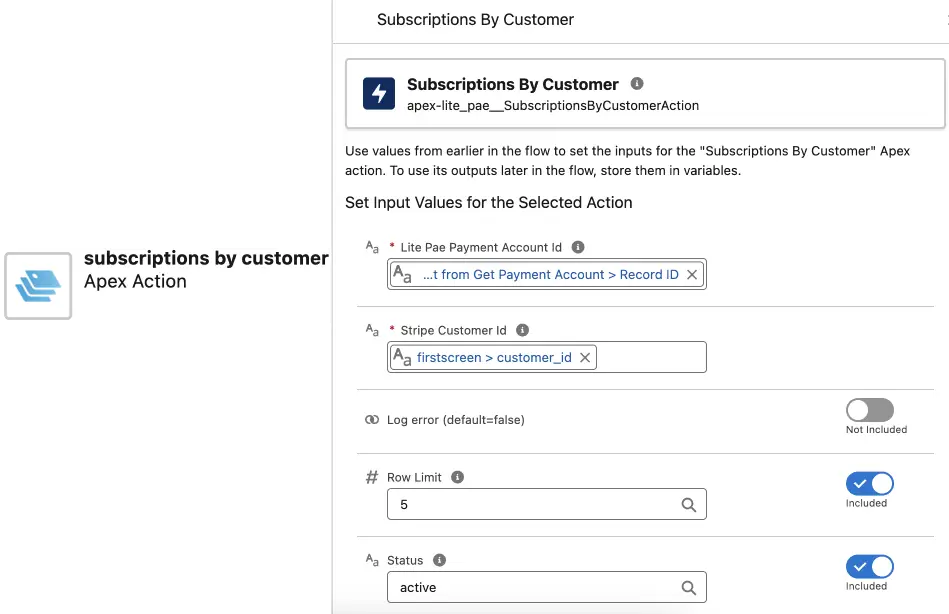This screenshot has height=614, width=949.
Task: Click the 'Not Included' label under Log error toggle
Action: [876, 429]
